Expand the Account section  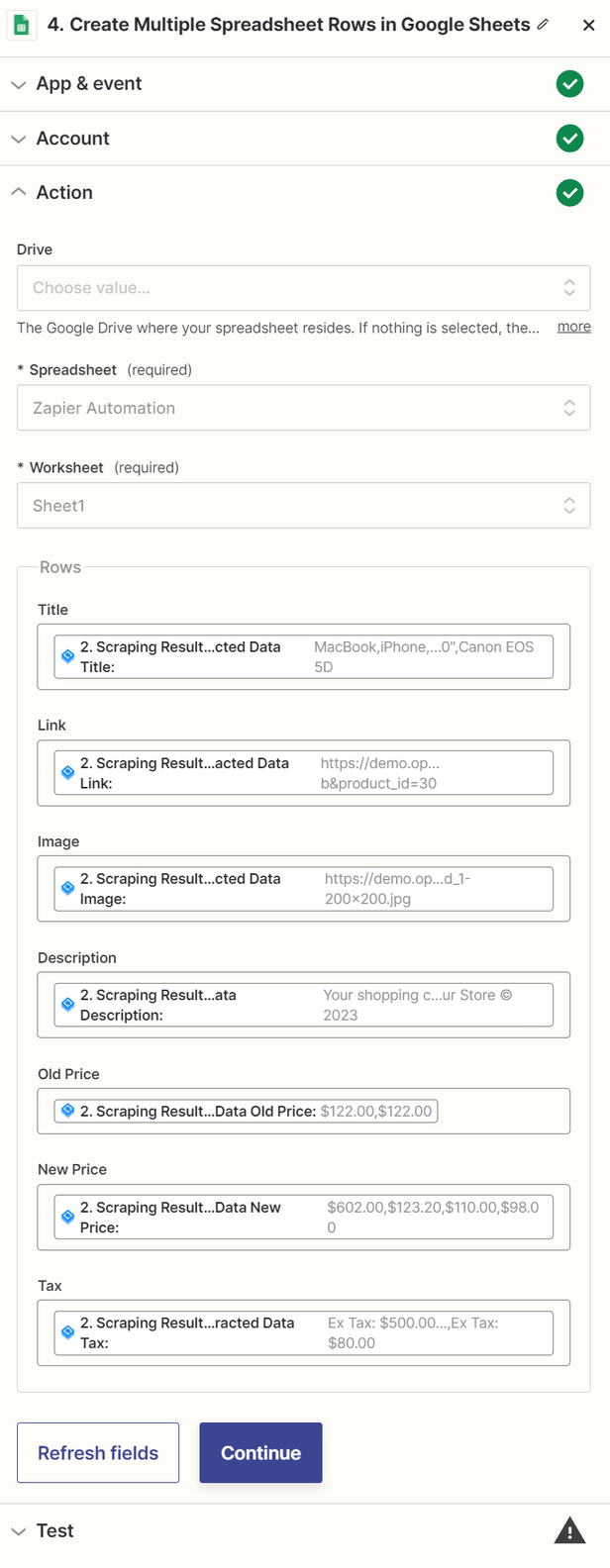click(x=72, y=139)
